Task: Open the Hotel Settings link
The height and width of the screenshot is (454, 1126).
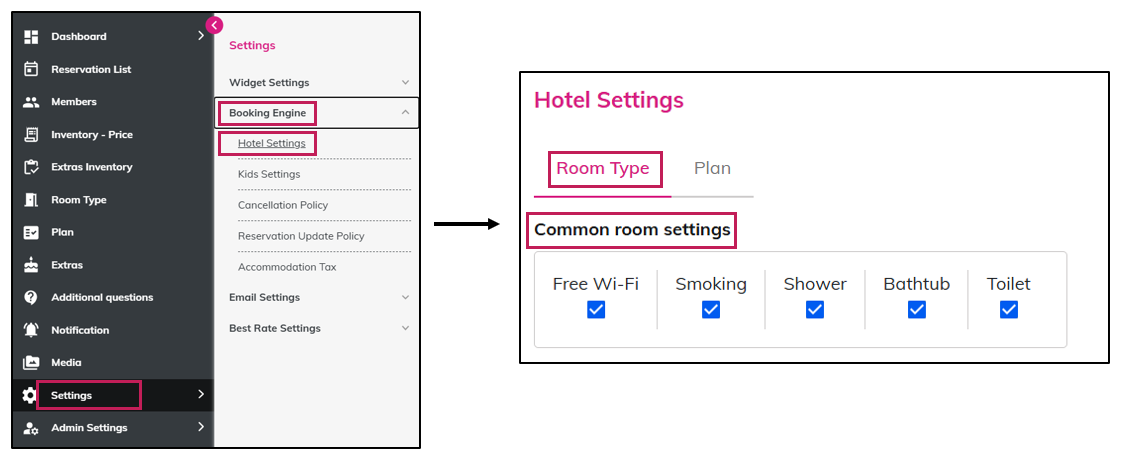Action: [272, 143]
